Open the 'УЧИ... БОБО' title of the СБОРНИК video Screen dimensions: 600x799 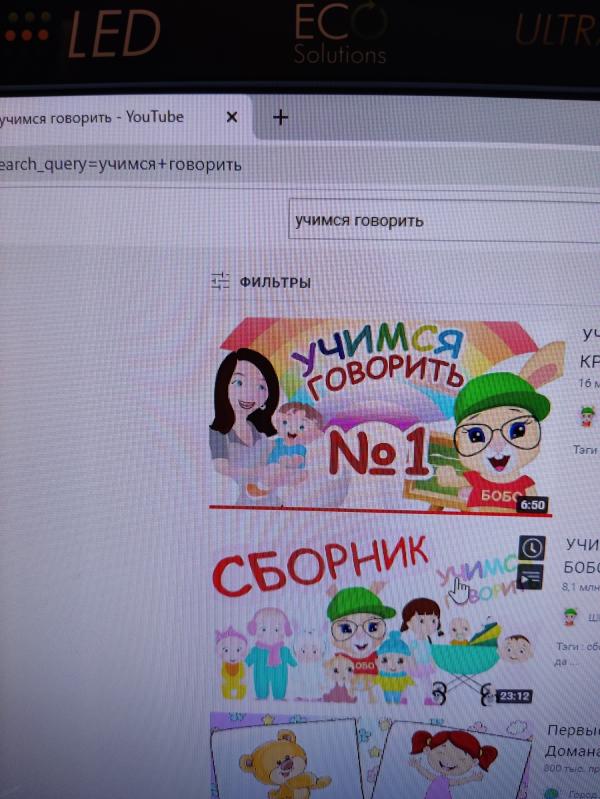[x=581, y=555]
